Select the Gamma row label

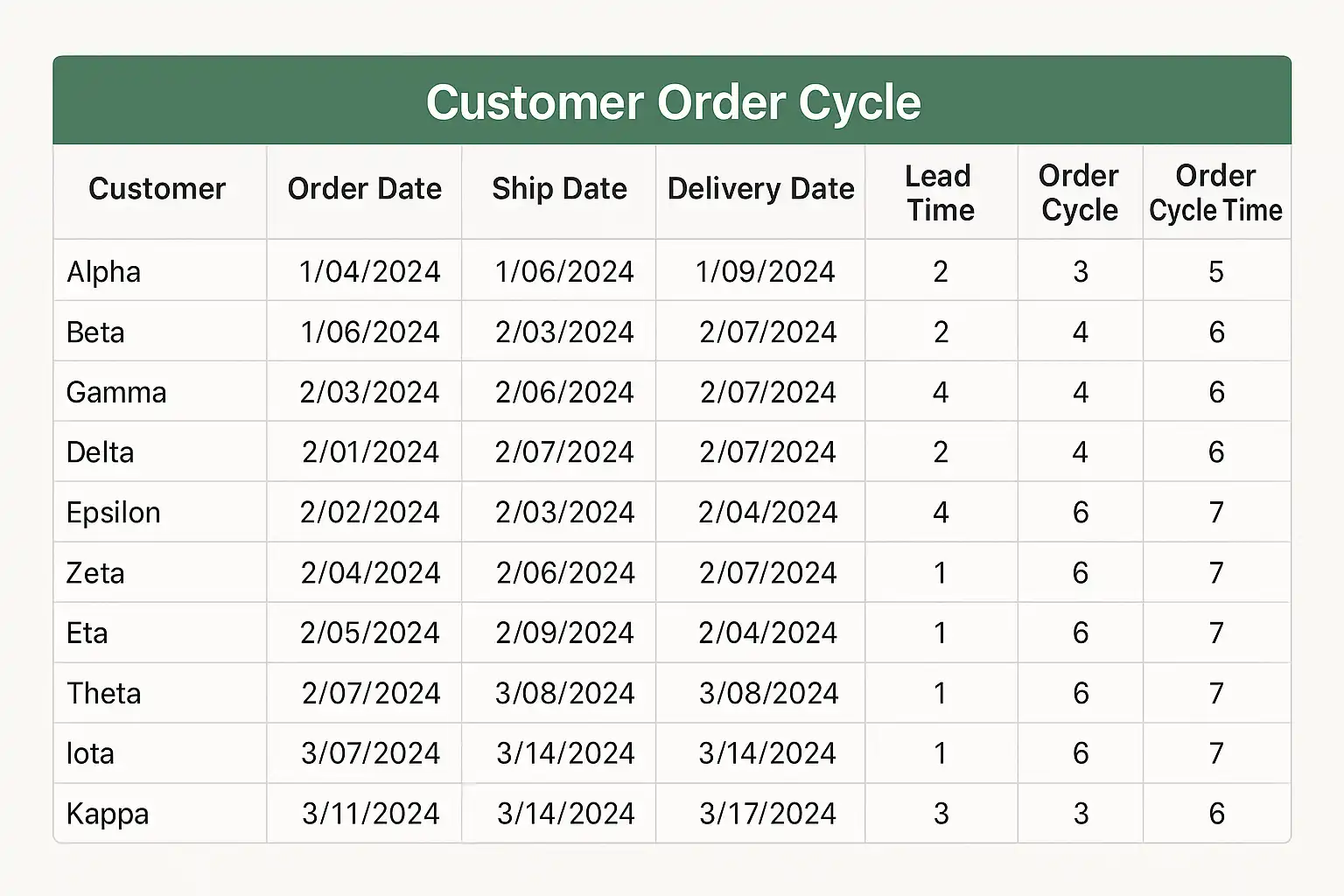tap(116, 393)
